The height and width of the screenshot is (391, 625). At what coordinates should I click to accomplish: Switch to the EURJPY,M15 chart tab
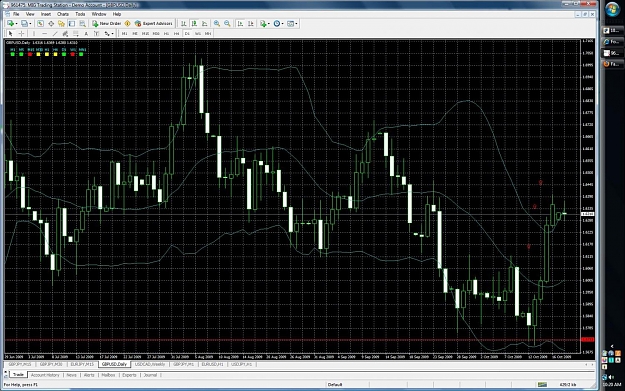(x=82, y=364)
